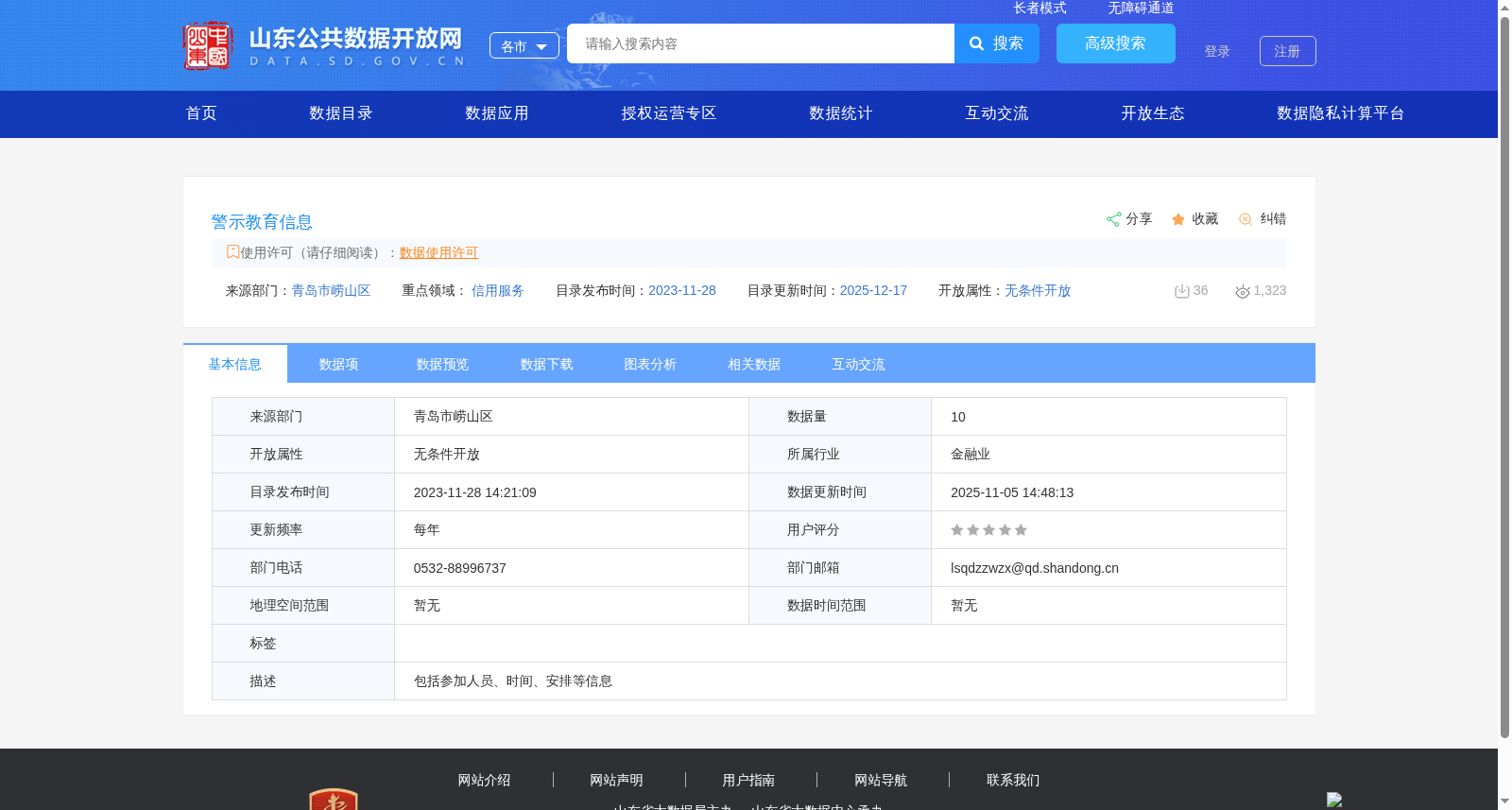Click the 搜索 search button
Image resolution: width=1512 pixels, height=810 pixels.
point(997,43)
